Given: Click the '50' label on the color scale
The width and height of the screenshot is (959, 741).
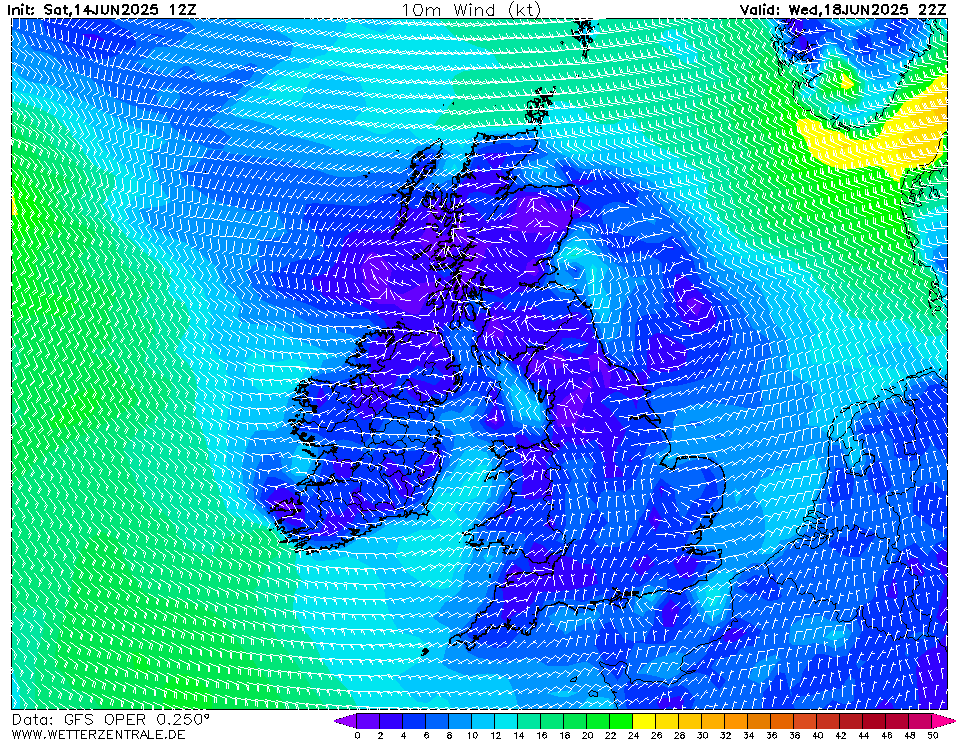Looking at the screenshot, I should [x=933, y=735].
